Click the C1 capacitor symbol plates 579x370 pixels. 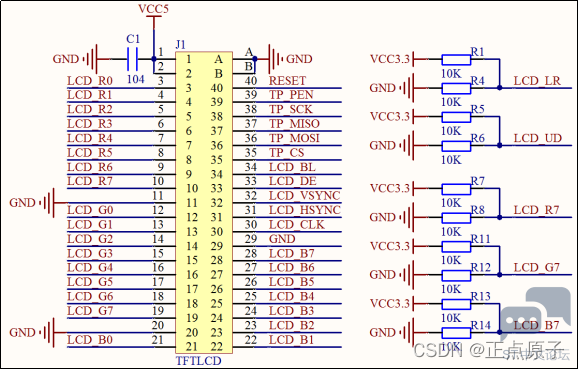coord(132,59)
